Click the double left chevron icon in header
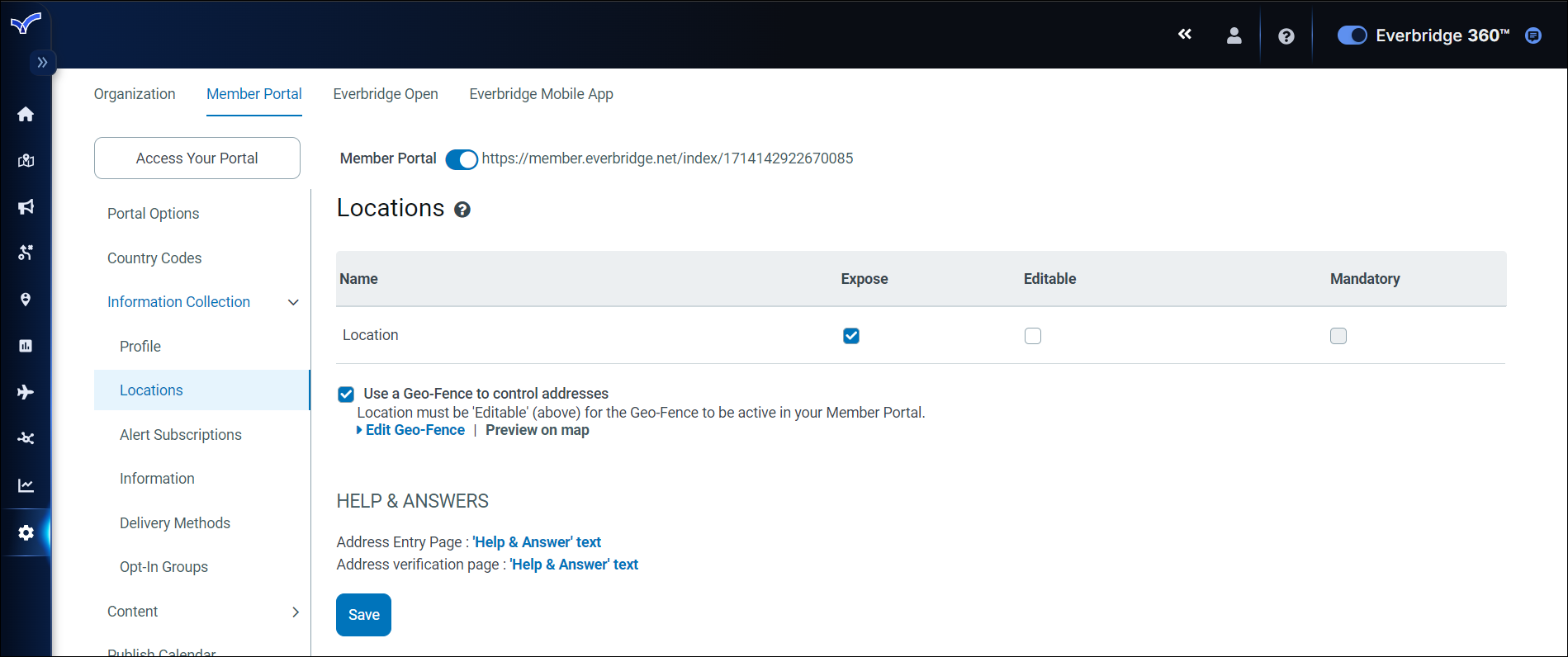This screenshot has height=657, width=1568. [1185, 35]
